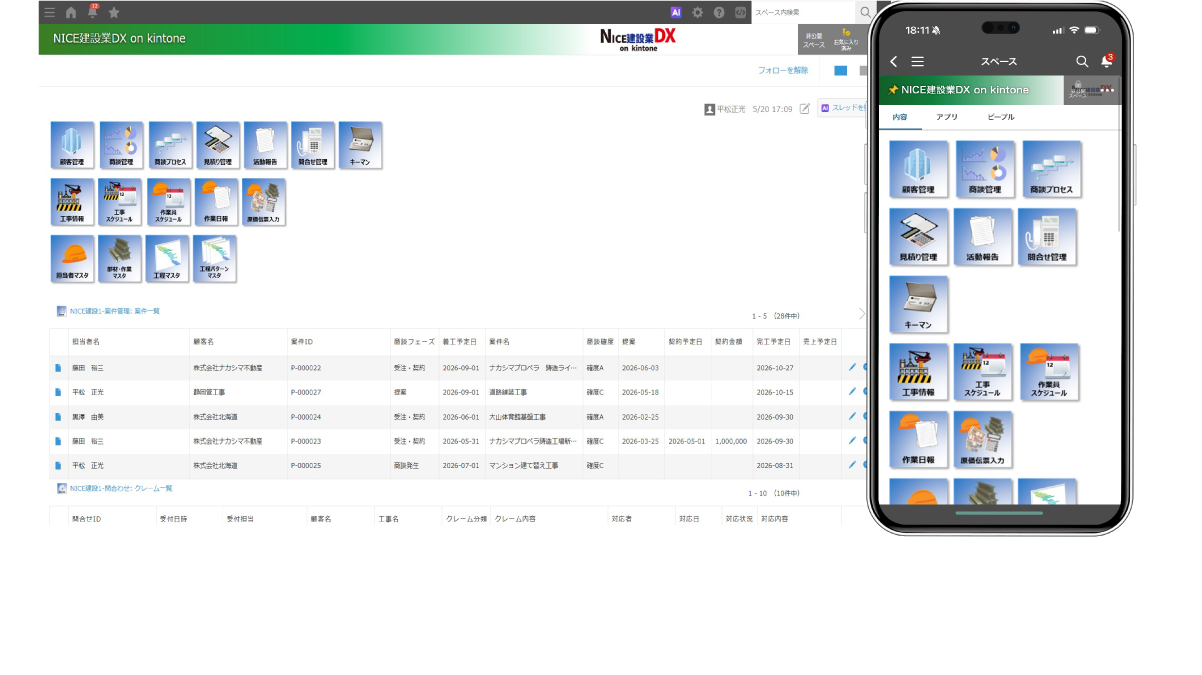
Task: Open 商談プロセス app tile in desktop view
Action: tap(169, 145)
